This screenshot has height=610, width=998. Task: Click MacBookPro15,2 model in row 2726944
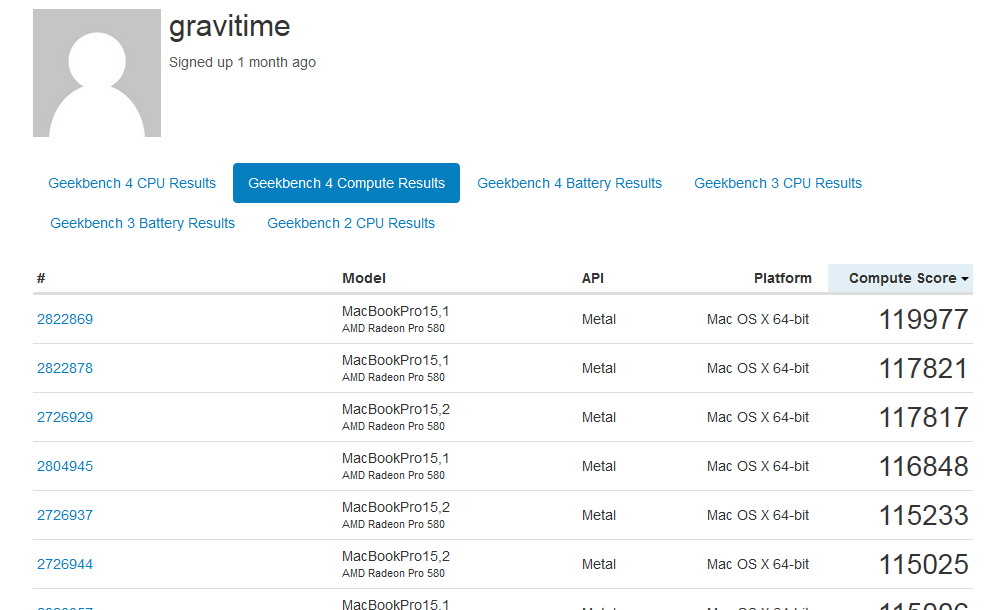pos(396,557)
